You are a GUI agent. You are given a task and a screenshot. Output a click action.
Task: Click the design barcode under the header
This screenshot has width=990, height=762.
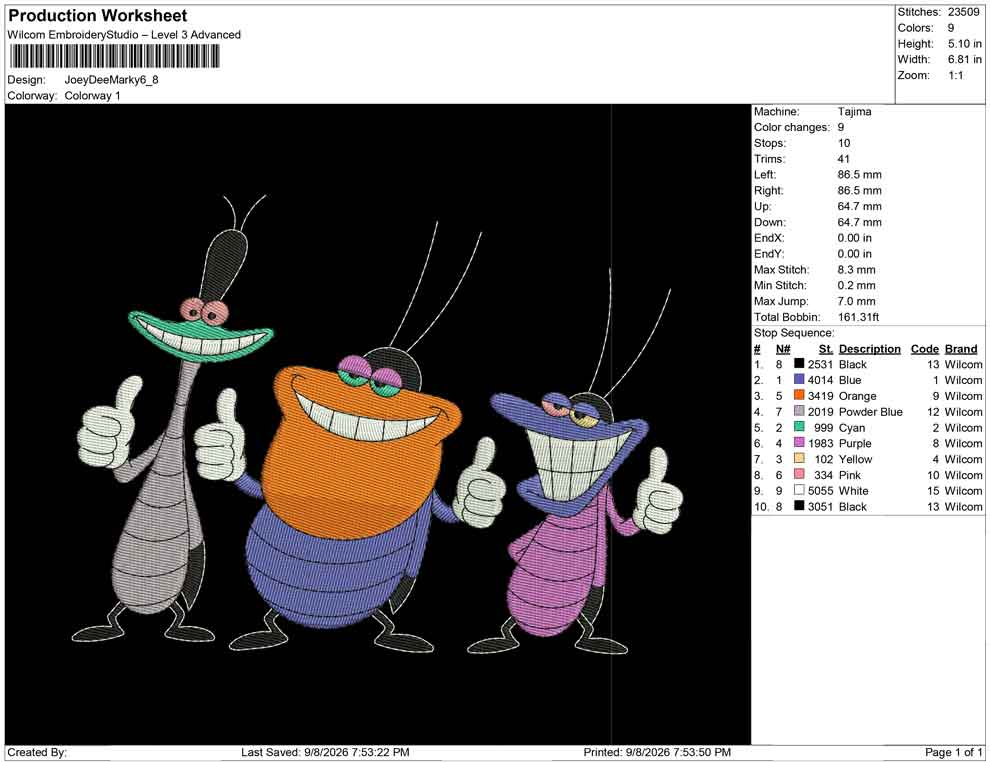(x=114, y=56)
